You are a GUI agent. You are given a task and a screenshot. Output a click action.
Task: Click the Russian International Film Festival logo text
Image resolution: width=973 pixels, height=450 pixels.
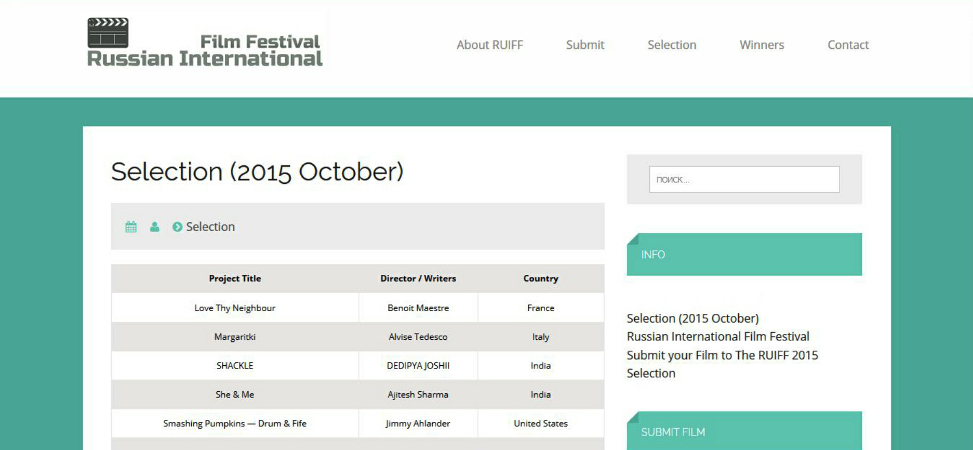click(205, 51)
